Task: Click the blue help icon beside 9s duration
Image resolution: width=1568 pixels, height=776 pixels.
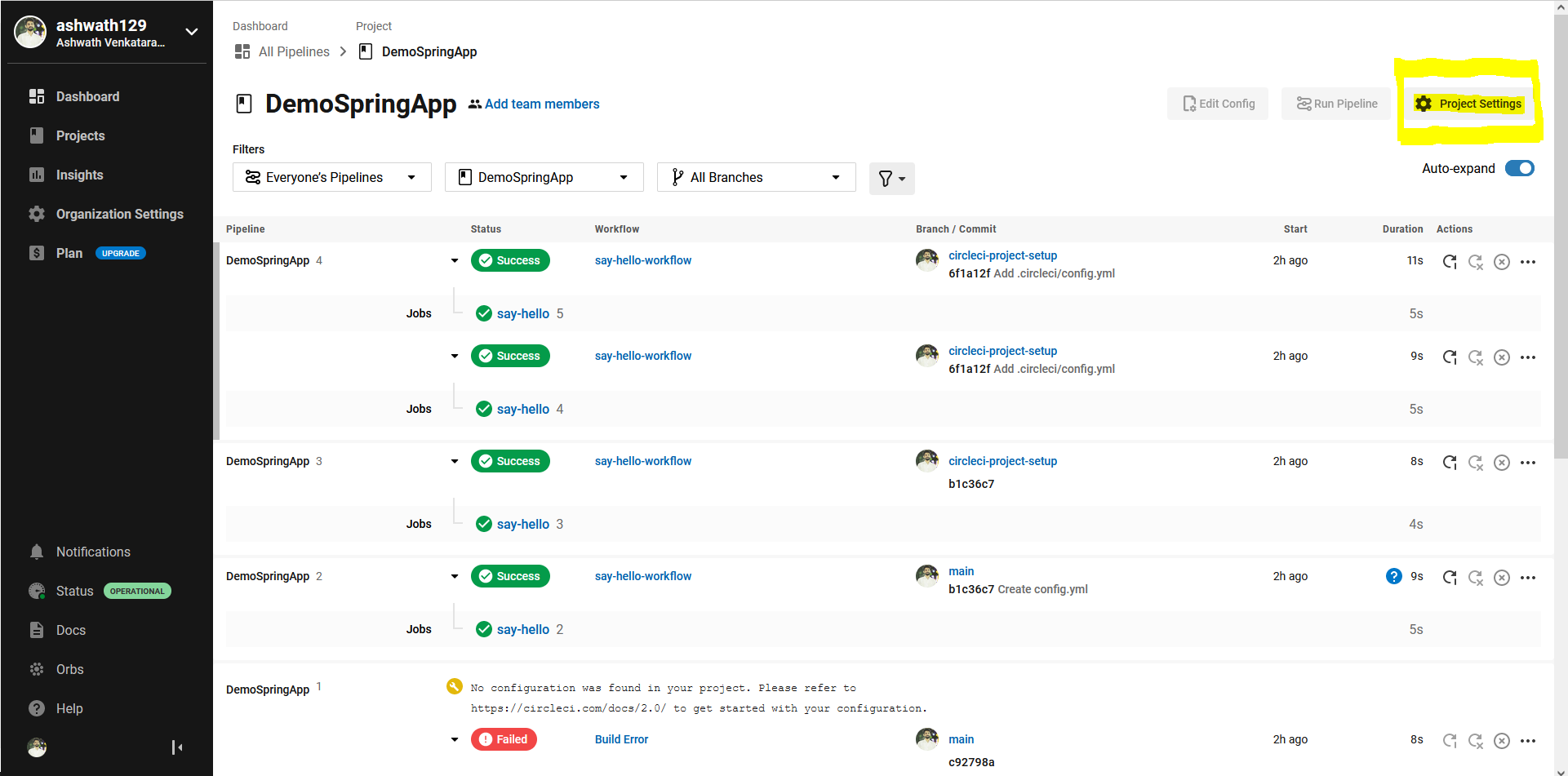Action: tap(1393, 576)
